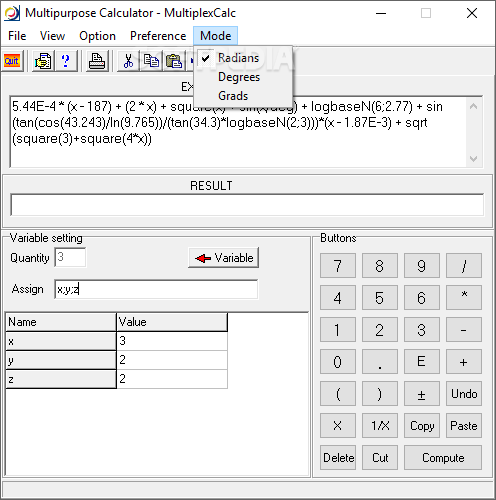
Task: Click the decimal point button
Action: [380, 362]
